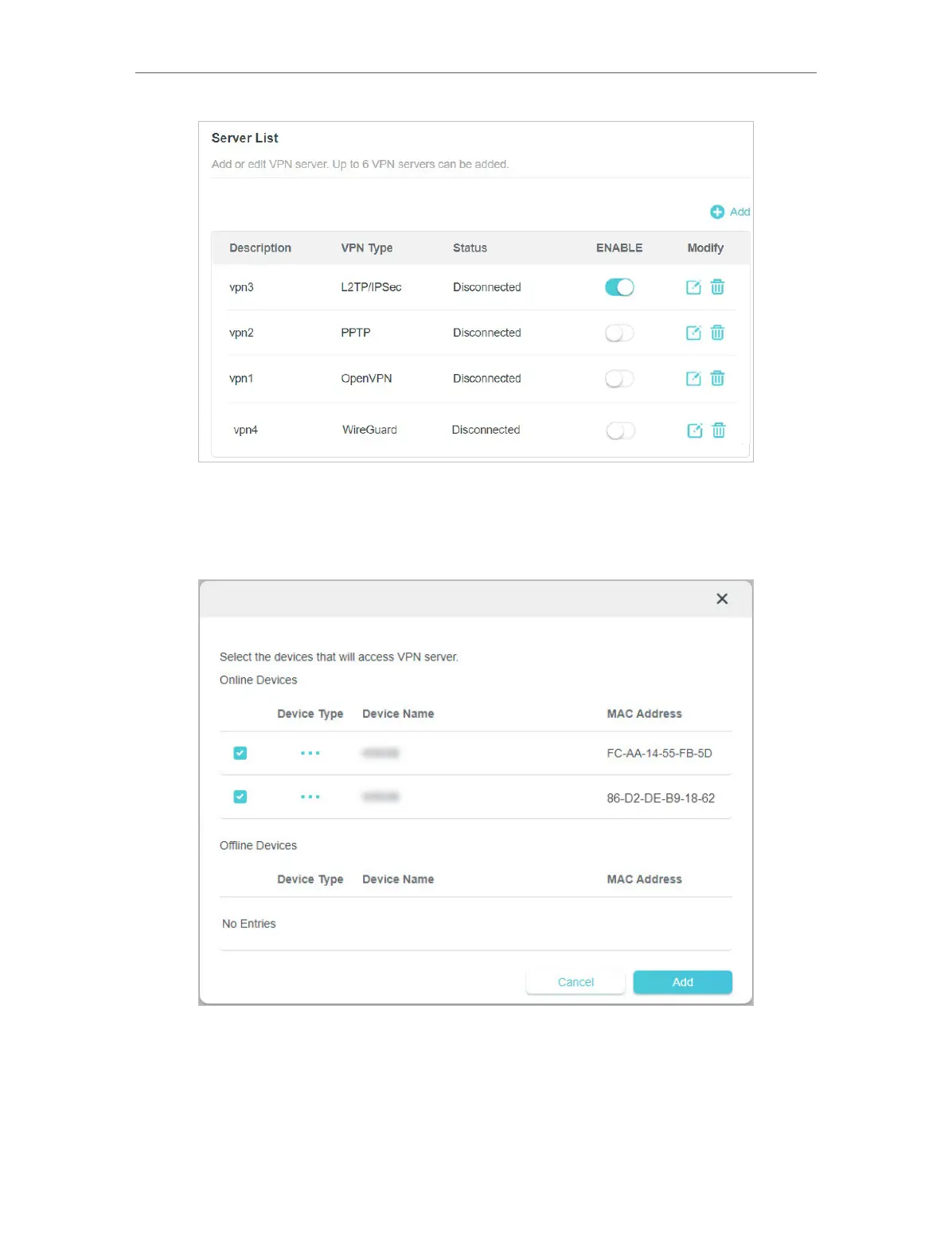The image size is (952, 1259).
Task: Click the Server List heading
Action: click(244, 138)
